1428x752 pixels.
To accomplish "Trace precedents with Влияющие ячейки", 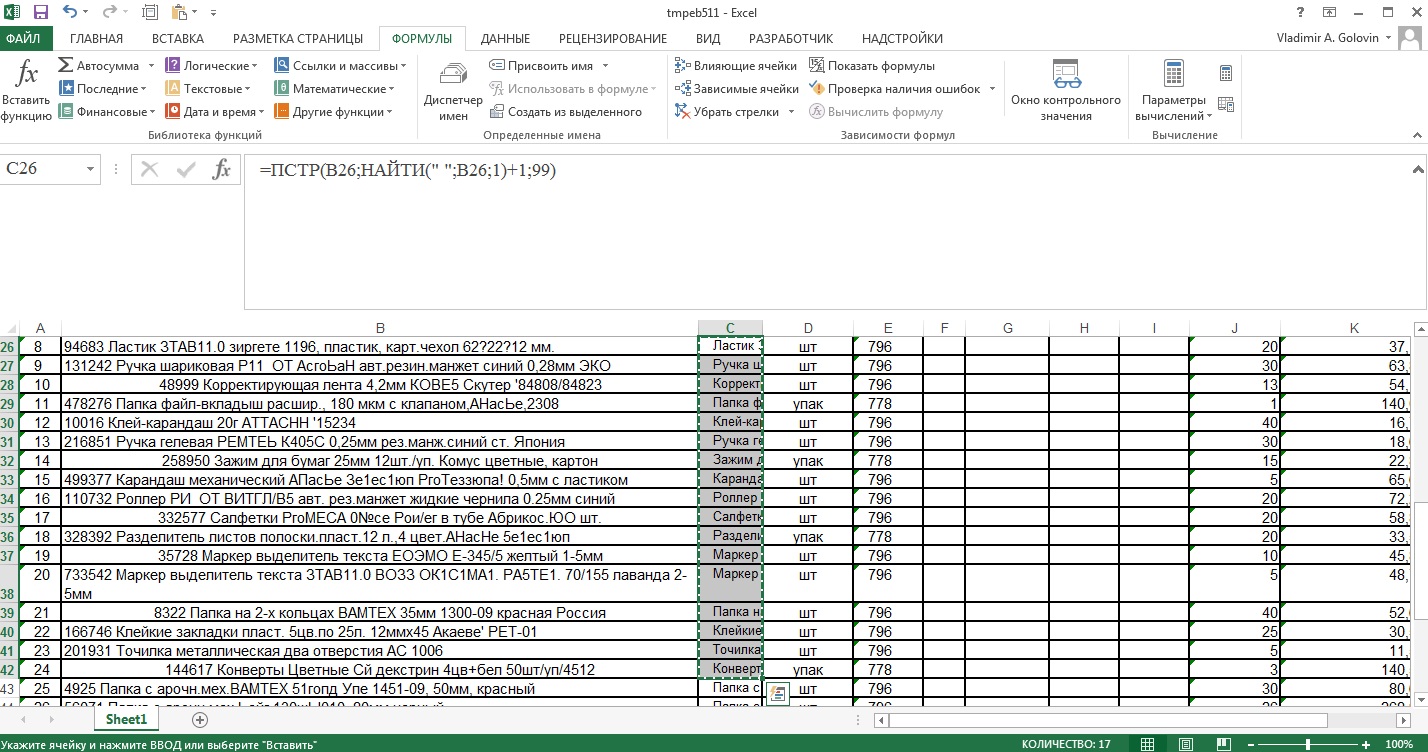I will tap(736, 66).
